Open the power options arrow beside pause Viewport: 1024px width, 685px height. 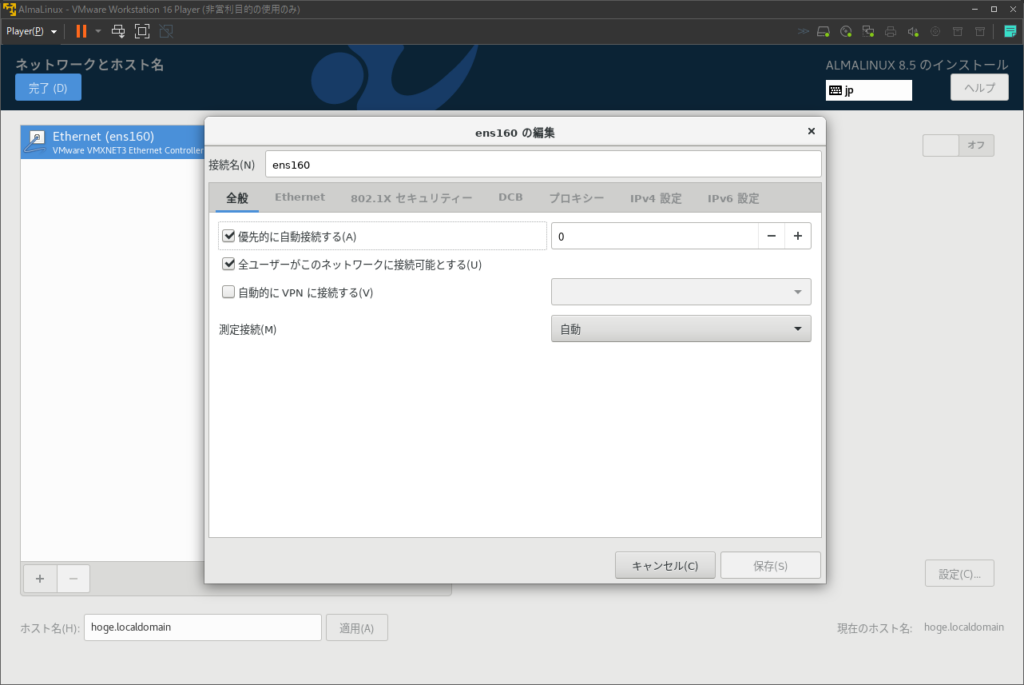pyautogui.click(x=98, y=31)
